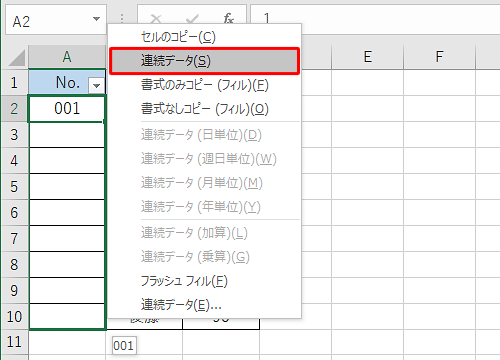Select row 9 header
500x360 pixels.
pos(14,291)
